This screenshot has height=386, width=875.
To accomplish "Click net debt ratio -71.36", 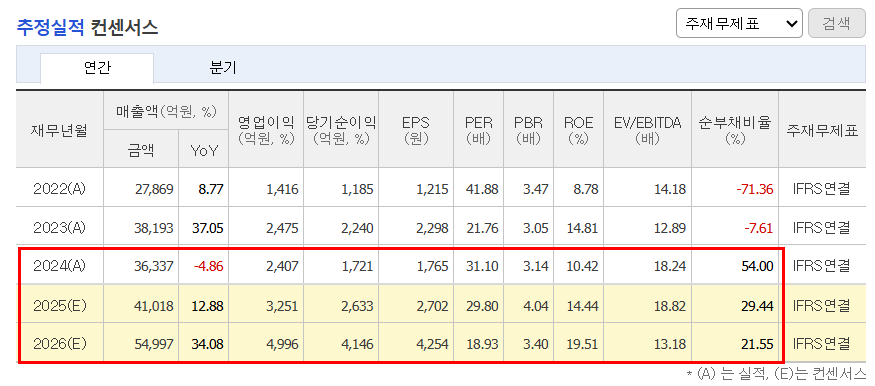I will pos(755,190).
